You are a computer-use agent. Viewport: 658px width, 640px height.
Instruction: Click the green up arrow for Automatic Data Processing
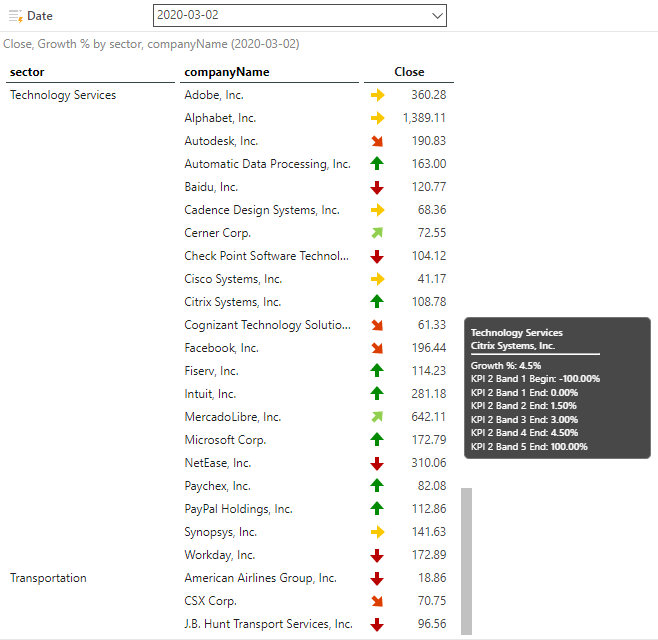pos(377,164)
